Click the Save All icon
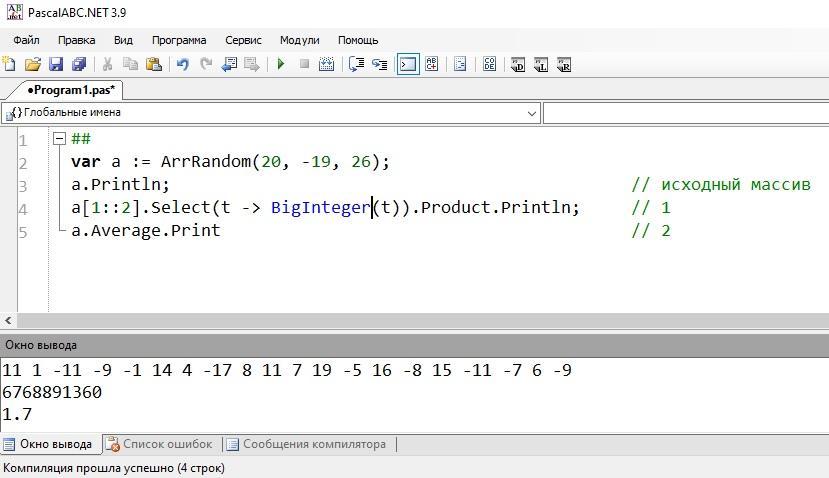This screenshot has height=478, width=829. coord(79,65)
